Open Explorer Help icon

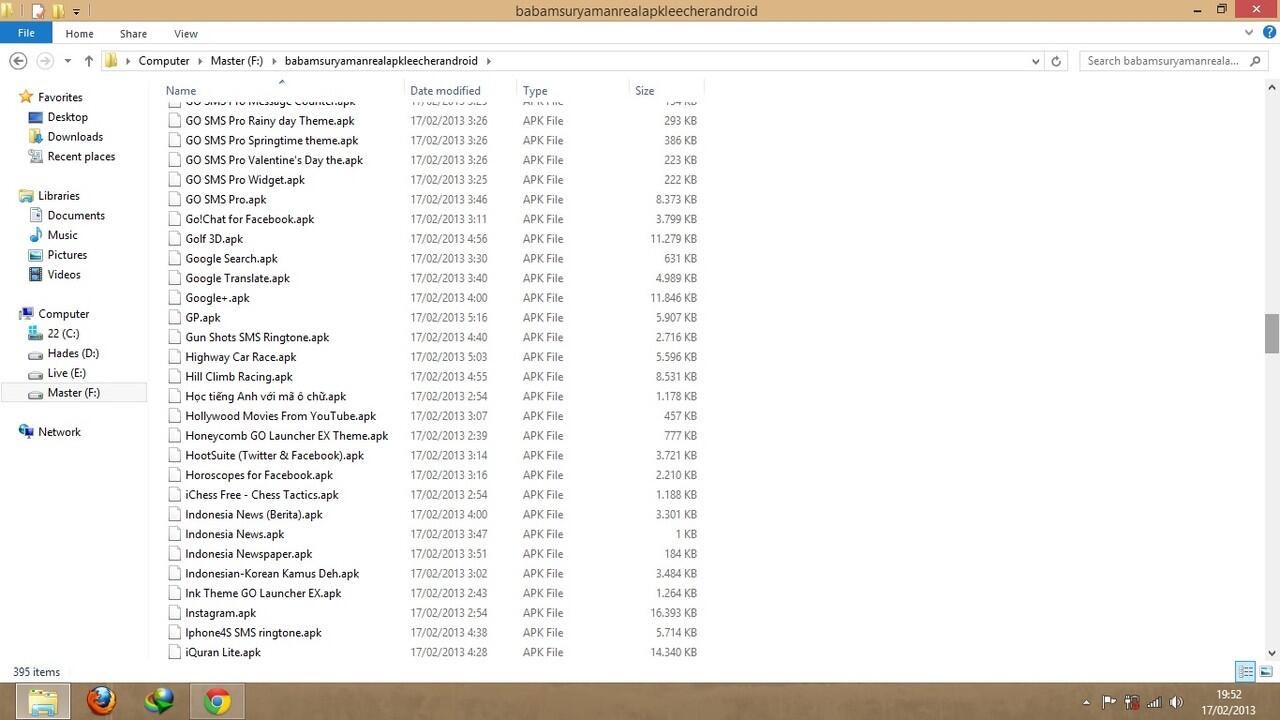coord(1267,33)
